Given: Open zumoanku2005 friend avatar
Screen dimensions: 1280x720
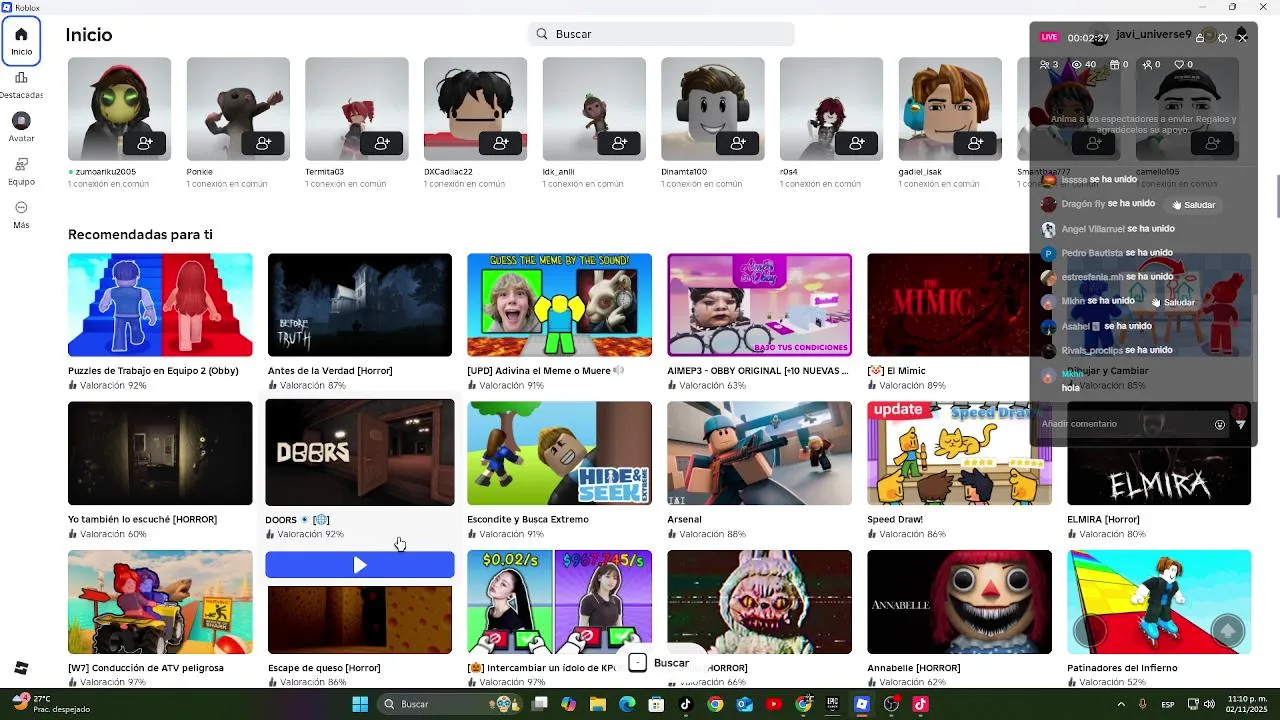Looking at the screenshot, I should pyautogui.click(x=119, y=108).
